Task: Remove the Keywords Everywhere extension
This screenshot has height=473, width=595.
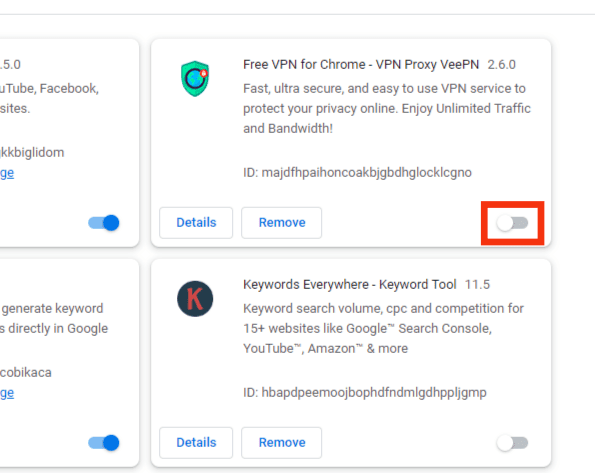Action: tap(282, 443)
